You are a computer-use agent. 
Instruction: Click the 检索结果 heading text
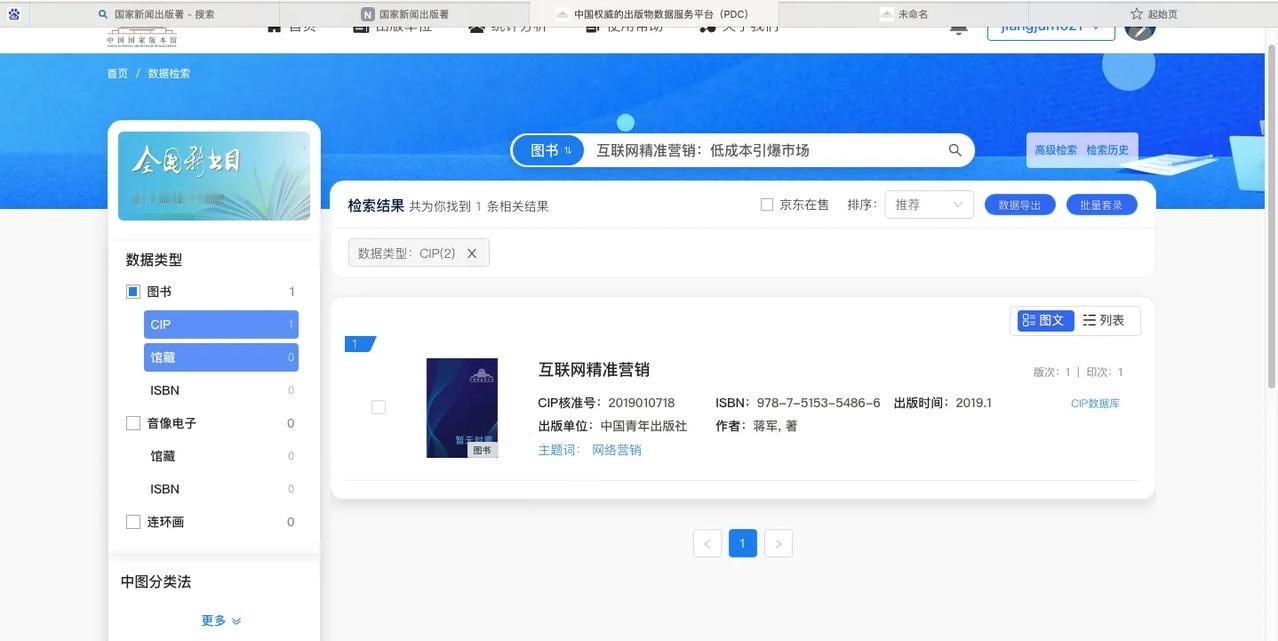pos(376,205)
